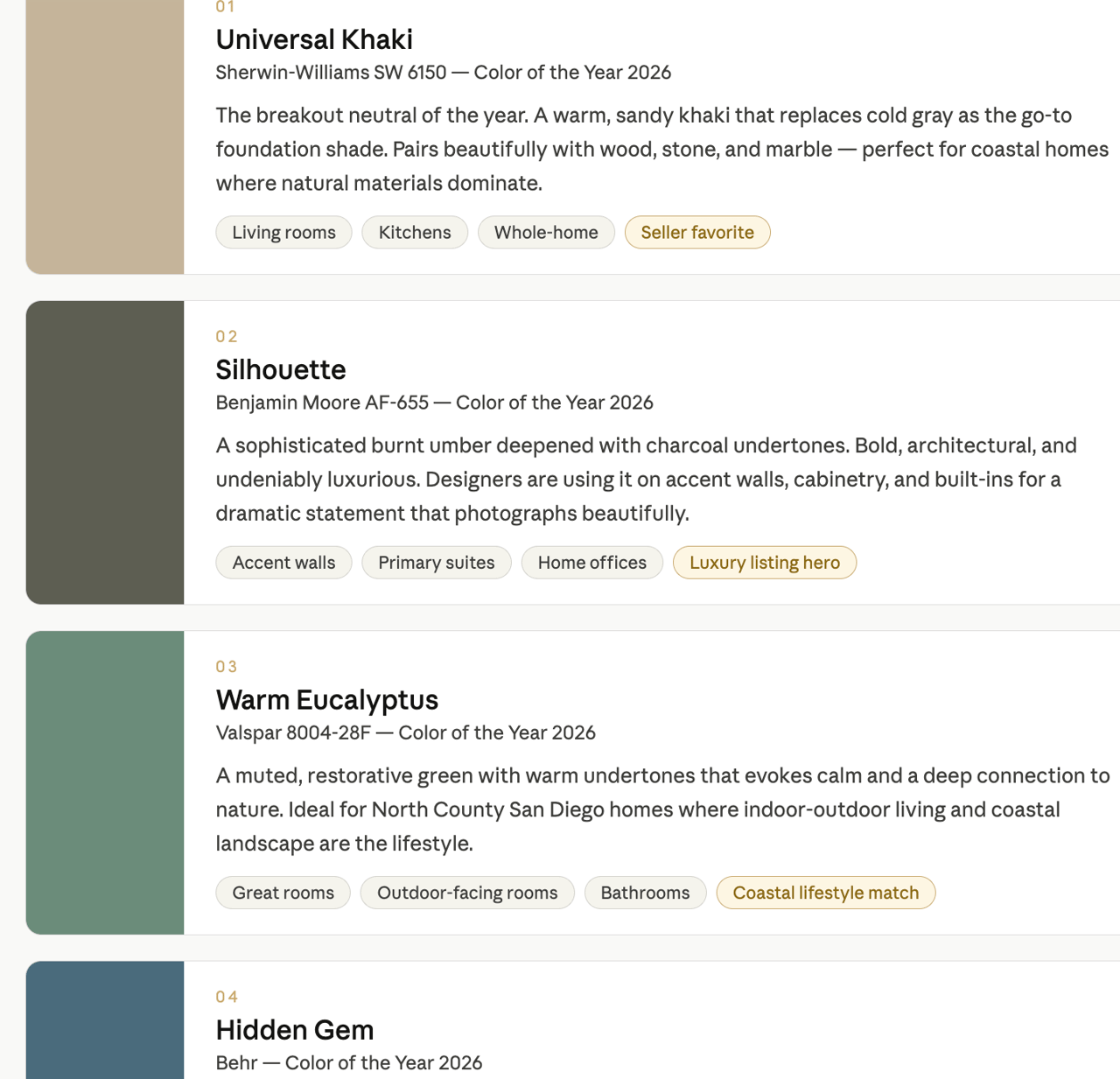Click the khaki color swatch beside Universal Khaki
1120x1079 pixels.
coord(105,131)
